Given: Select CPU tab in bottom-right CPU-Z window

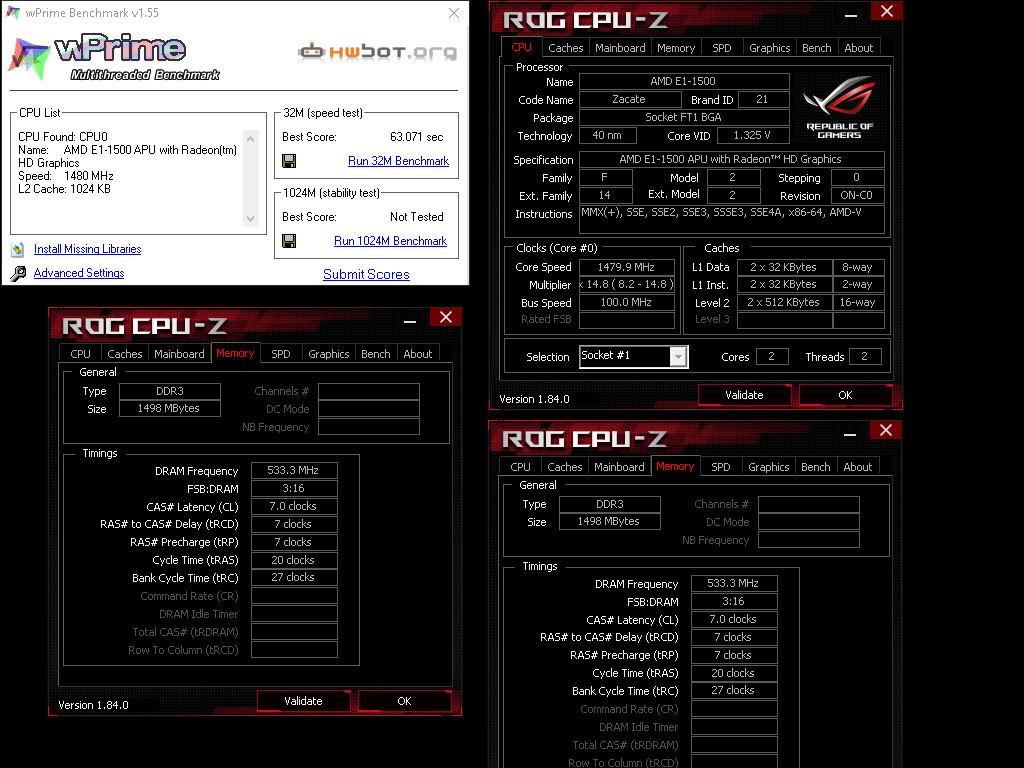Looking at the screenshot, I should pyautogui.click(x=520, y=466).
